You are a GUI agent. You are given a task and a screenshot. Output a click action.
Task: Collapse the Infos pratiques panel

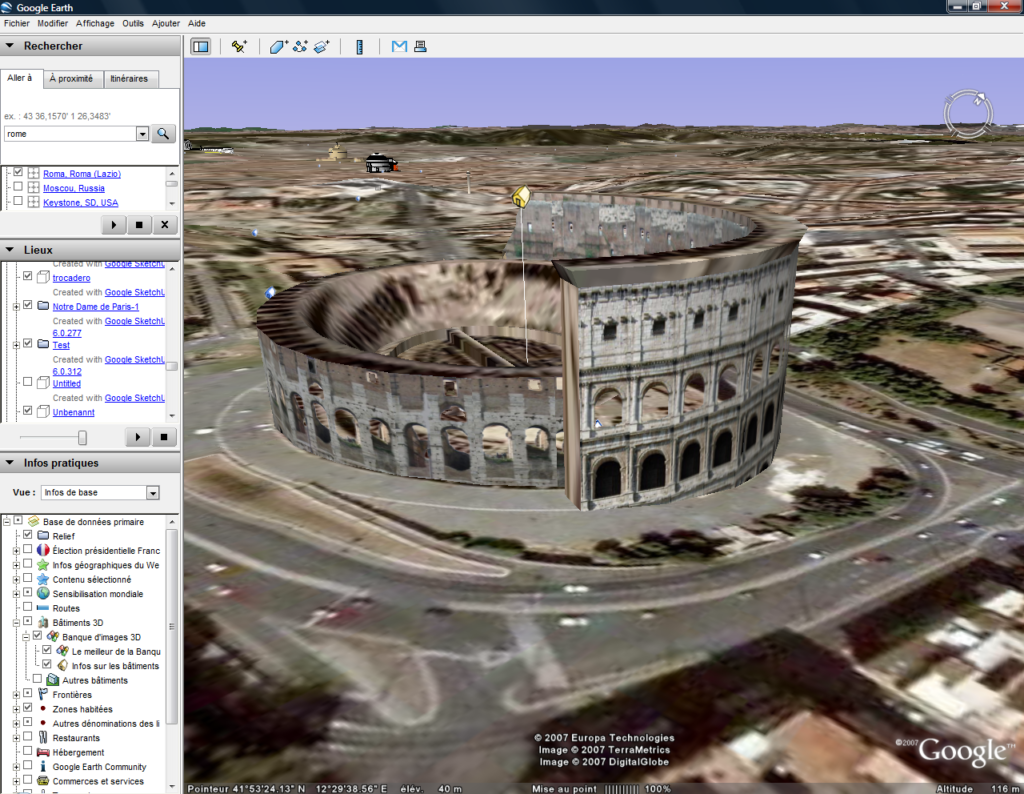[x=10, y=462]
